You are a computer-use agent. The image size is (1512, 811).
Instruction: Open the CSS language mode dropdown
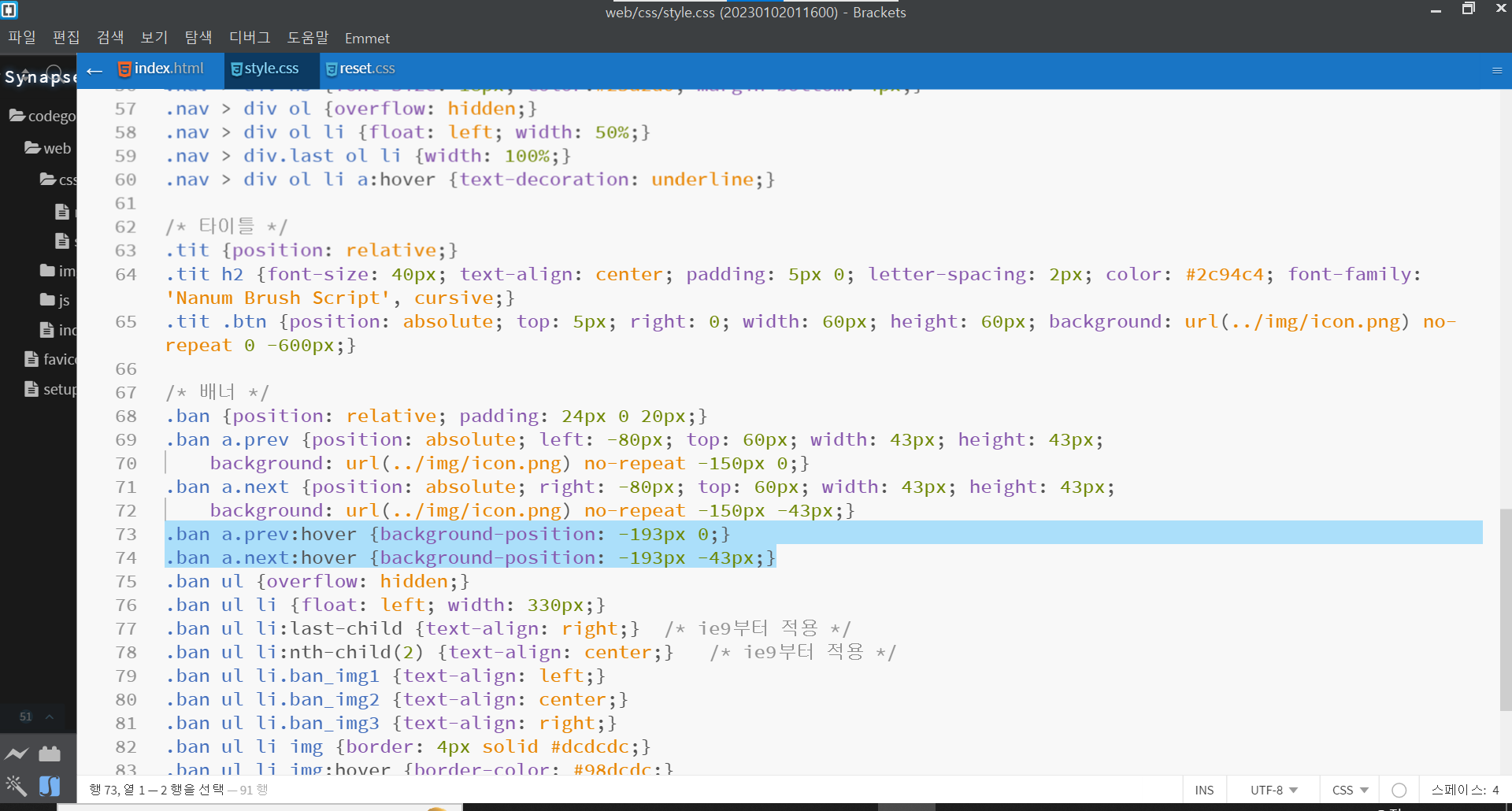pyautogui.click(x=1350, y=790)
